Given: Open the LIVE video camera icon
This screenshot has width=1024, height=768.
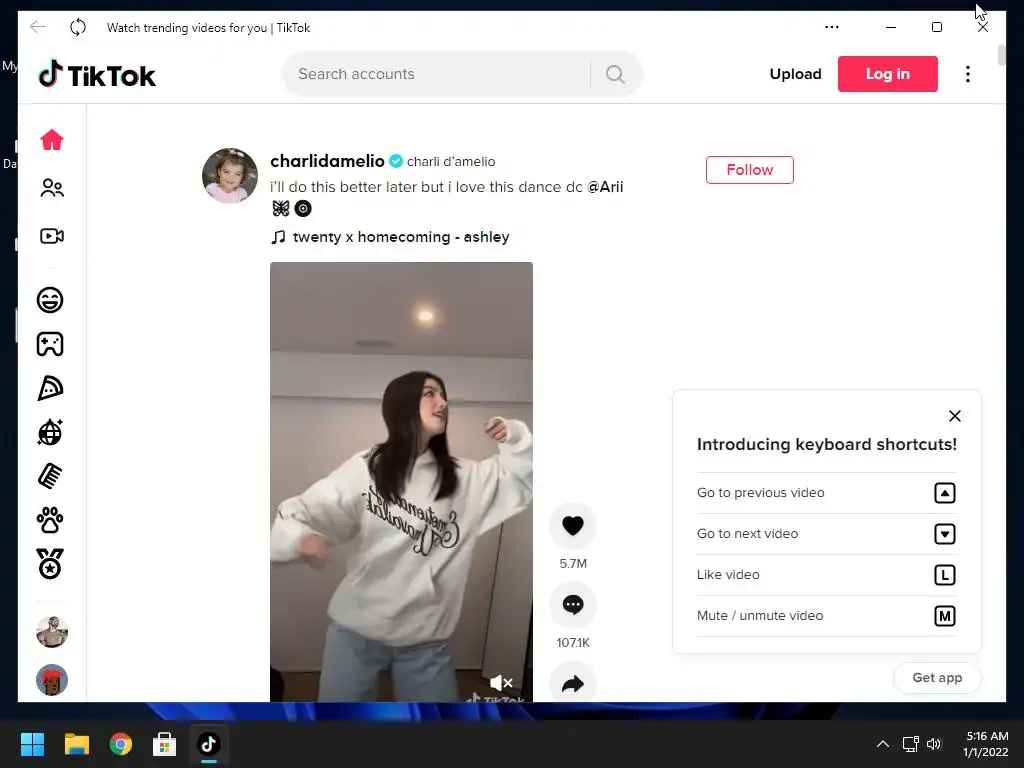Looking at the screenshot, I should pos(52,236).
